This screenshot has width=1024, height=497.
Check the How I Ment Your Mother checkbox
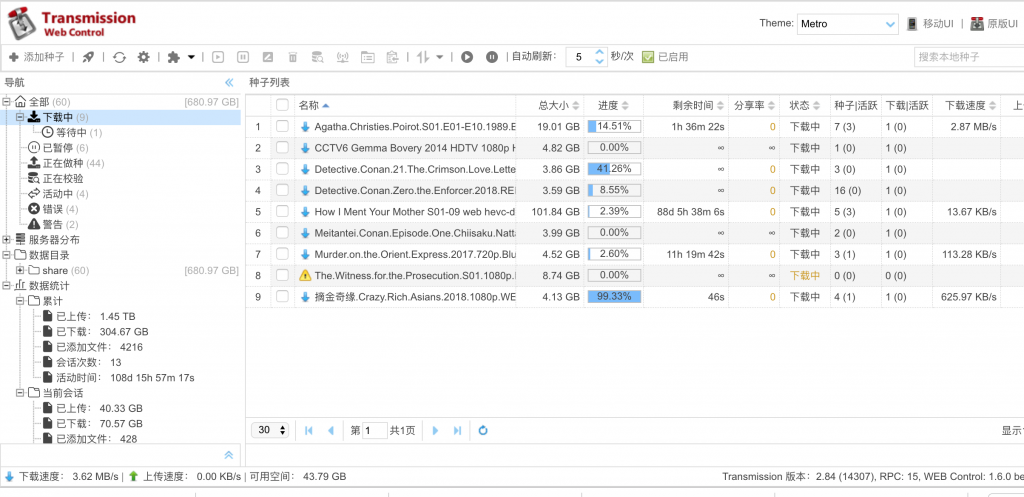coord(282,212)
